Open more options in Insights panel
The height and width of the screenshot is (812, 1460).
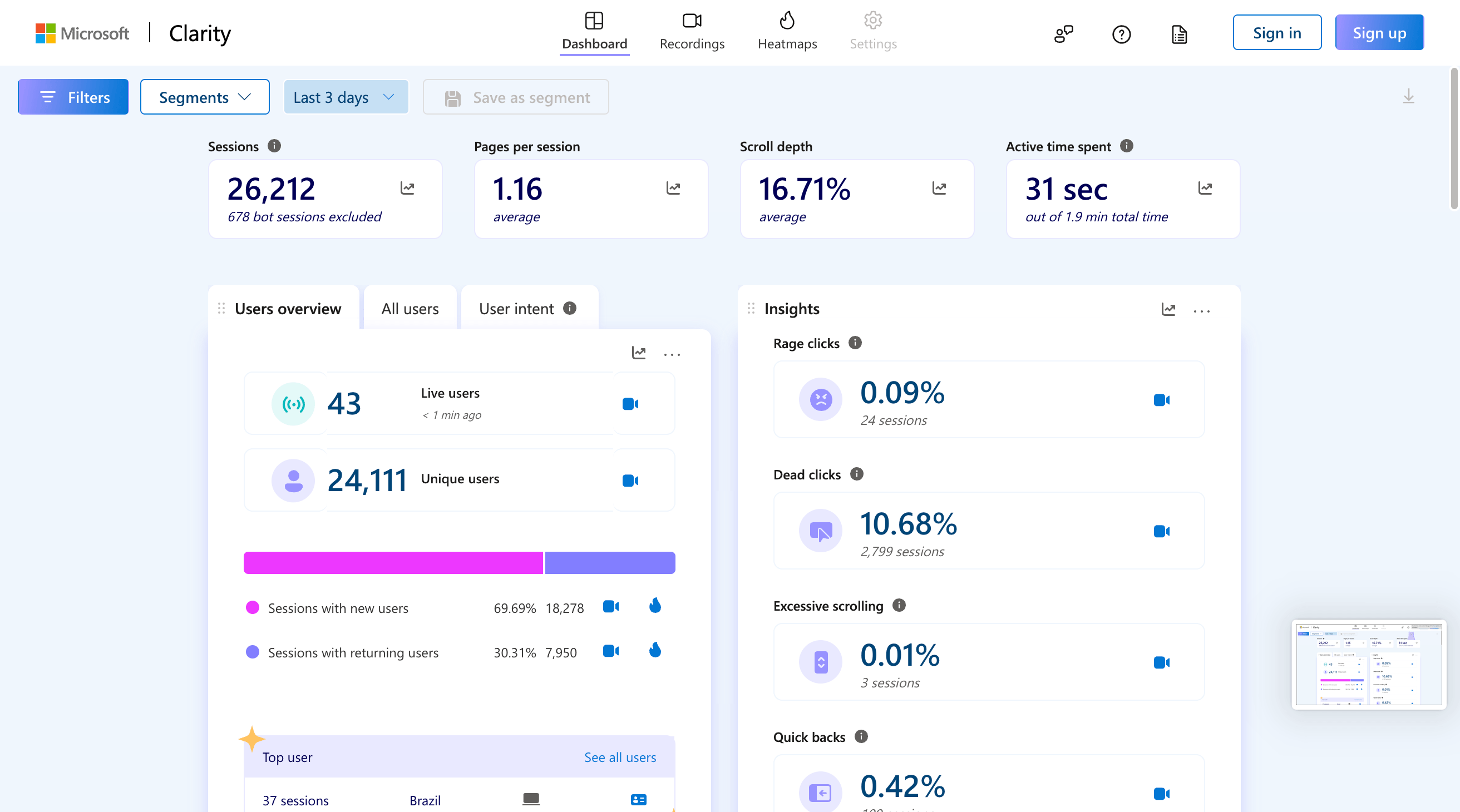pyautogui.click(x=1202, y=311)
